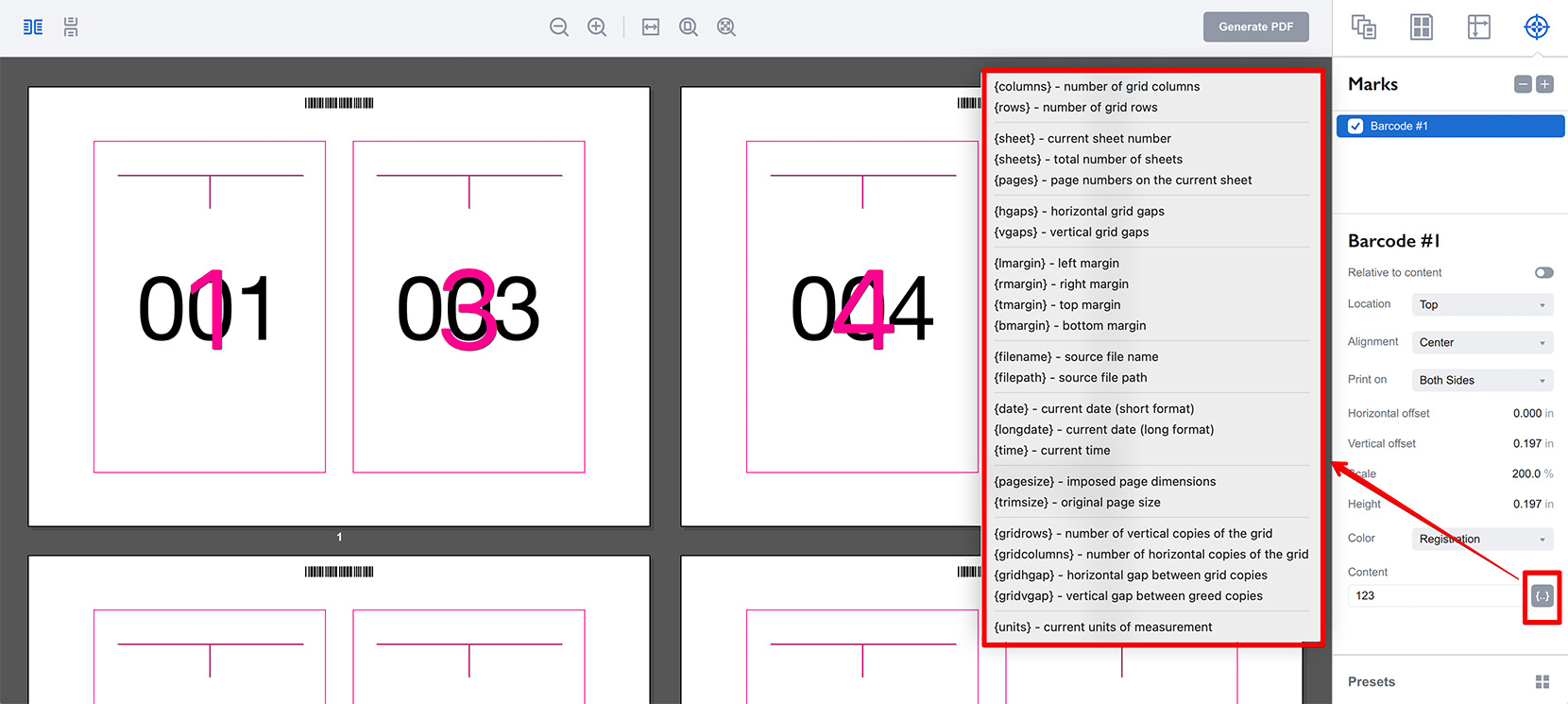The image size is (1568, 704).
Task: Insert the {filename} source file name variable
Action: [x=1076, y=356]
